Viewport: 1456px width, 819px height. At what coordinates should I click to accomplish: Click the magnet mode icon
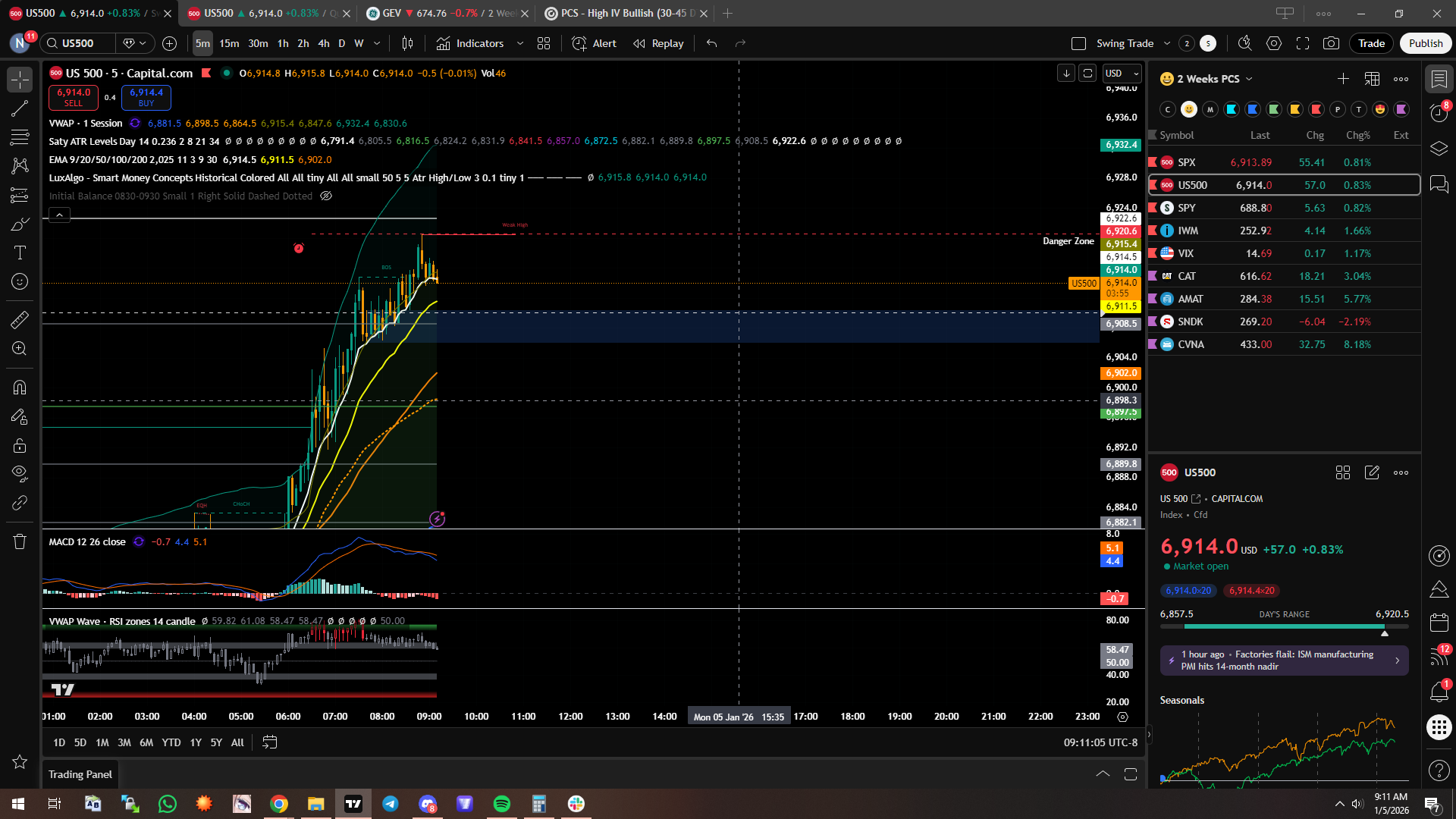pos(20,388)
